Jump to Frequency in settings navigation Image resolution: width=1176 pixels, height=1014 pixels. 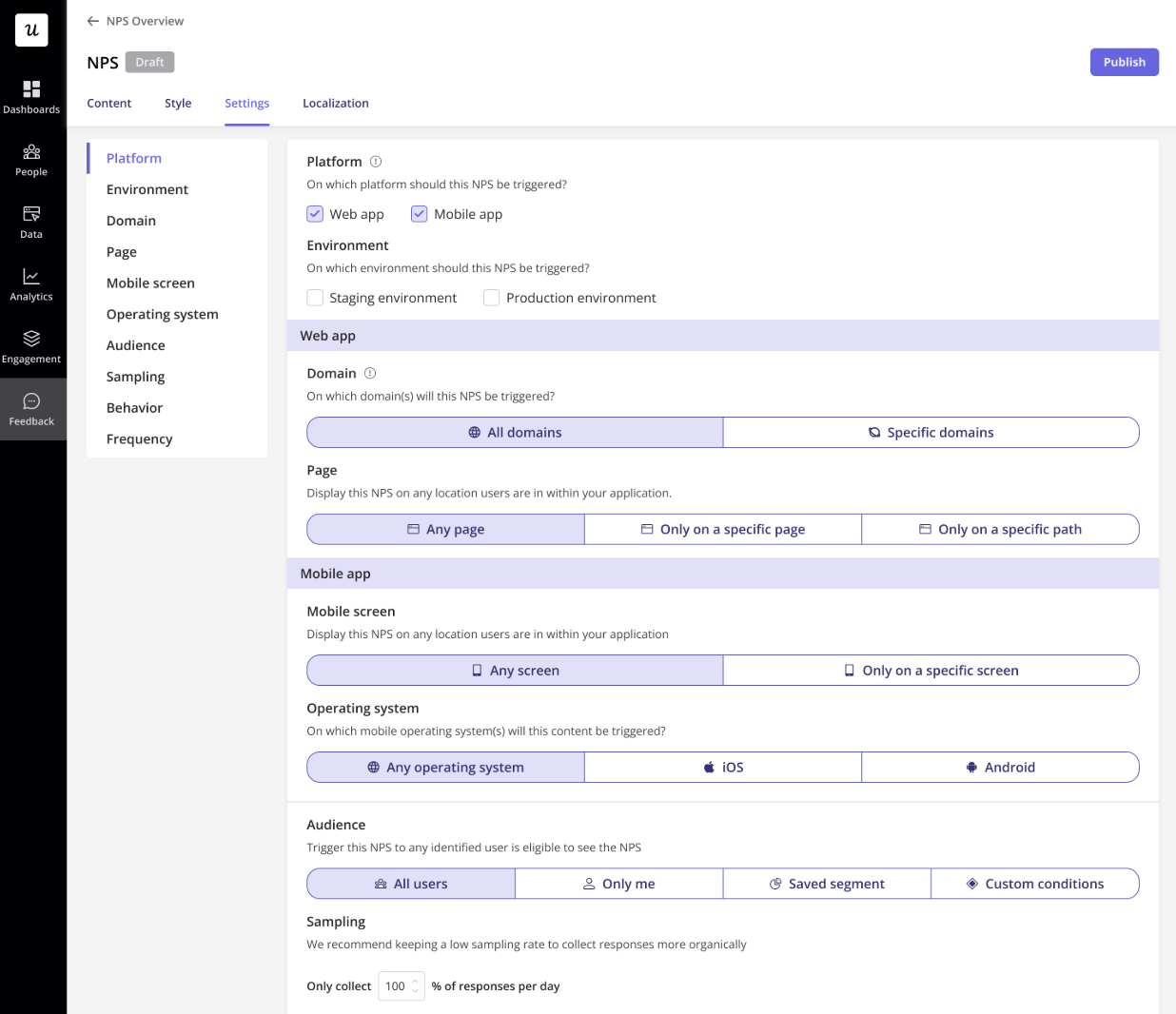point(140,439)
